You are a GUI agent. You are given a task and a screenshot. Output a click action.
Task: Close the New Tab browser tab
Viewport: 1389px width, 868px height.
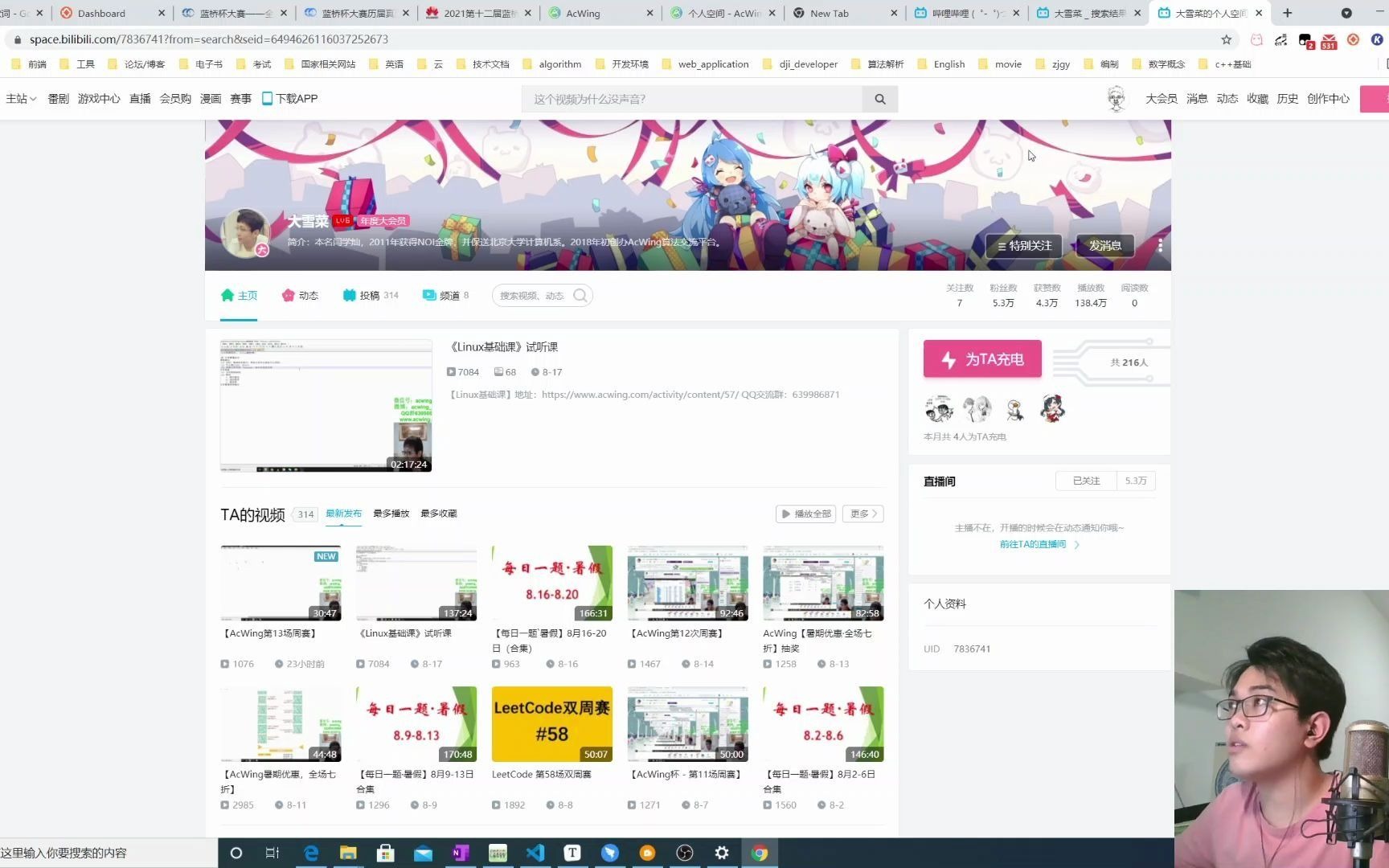[895, 13]
